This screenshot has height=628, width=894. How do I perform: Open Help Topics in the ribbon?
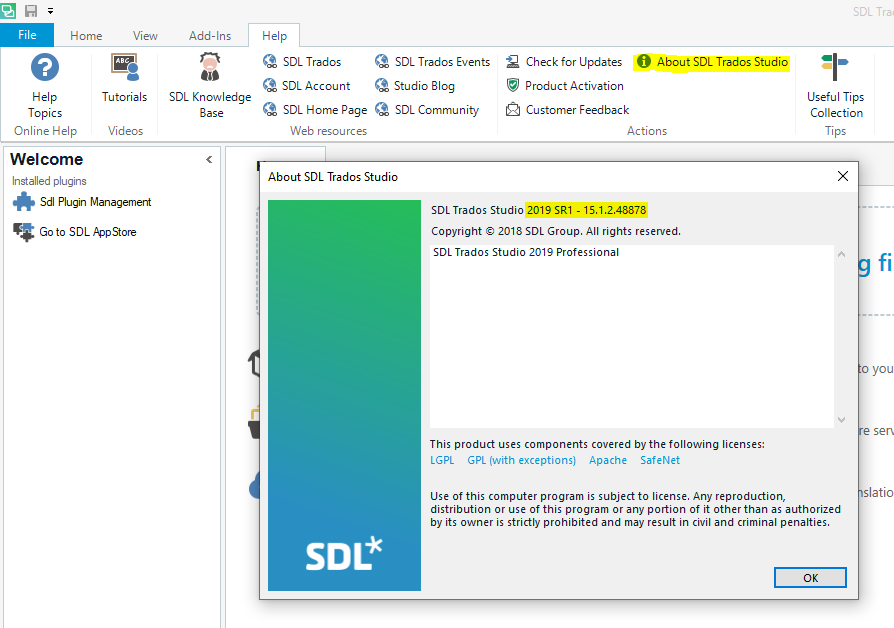44,86
